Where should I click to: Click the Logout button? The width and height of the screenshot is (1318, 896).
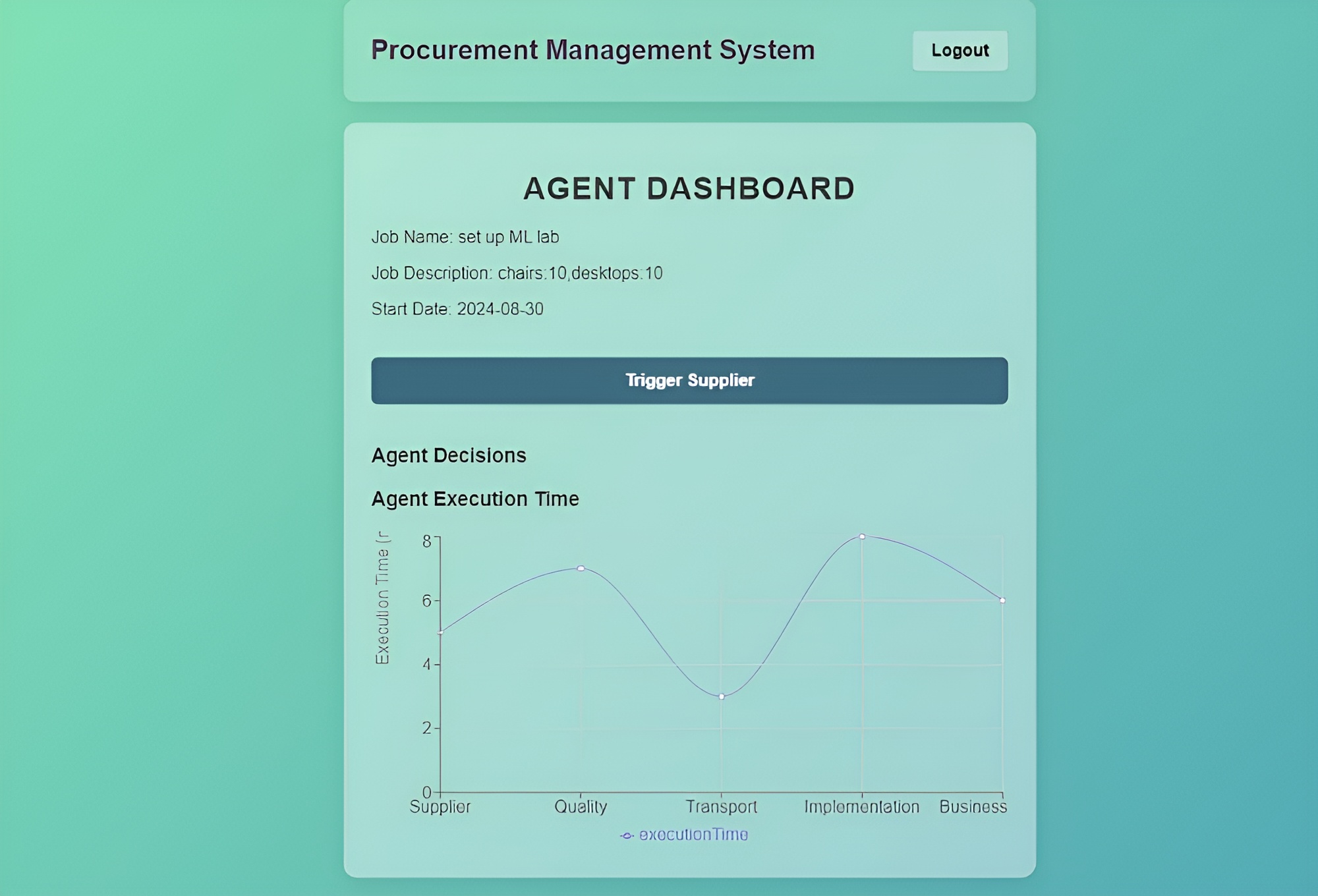[x=960, y=51]
